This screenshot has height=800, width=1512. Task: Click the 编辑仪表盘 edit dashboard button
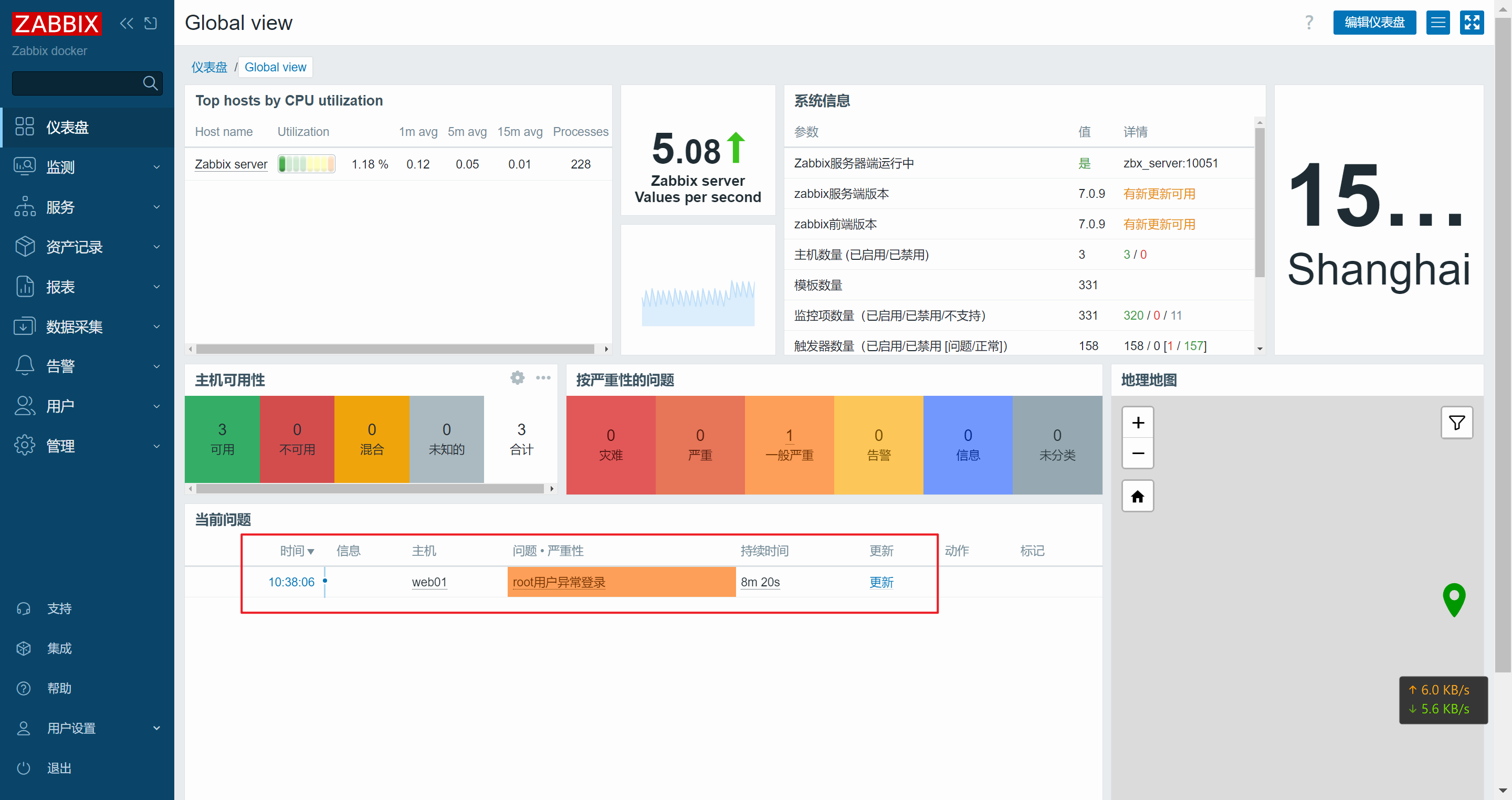tap(1374, 23)
